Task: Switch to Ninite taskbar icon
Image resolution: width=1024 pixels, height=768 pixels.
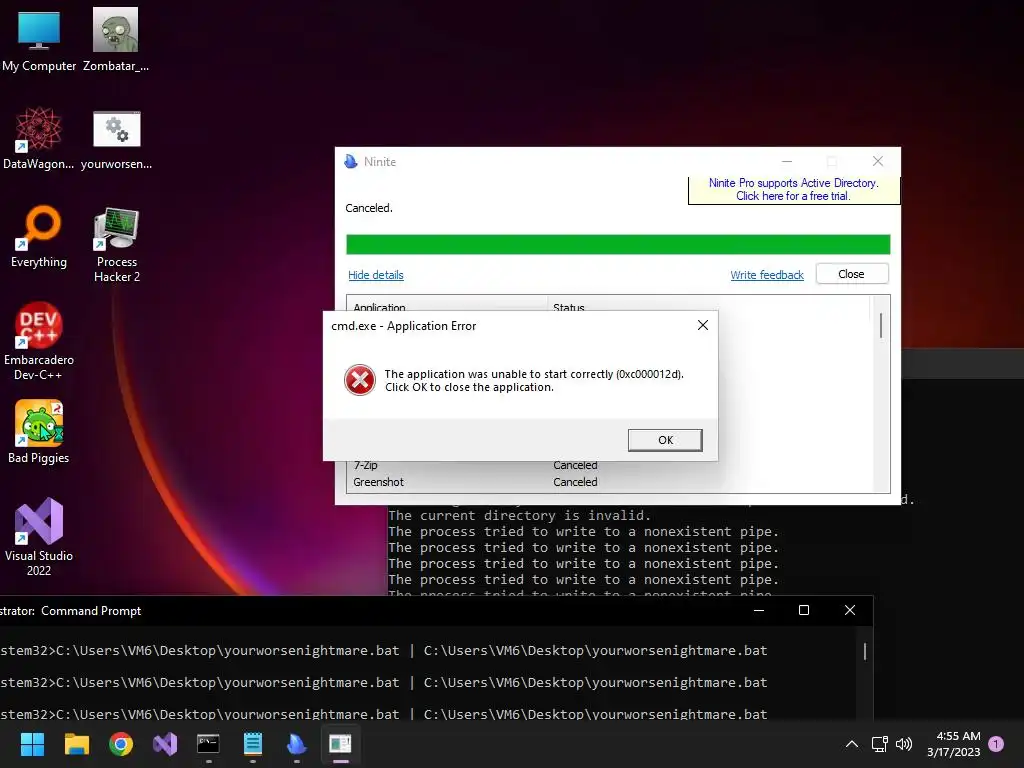Action: (x=296, y=744)
